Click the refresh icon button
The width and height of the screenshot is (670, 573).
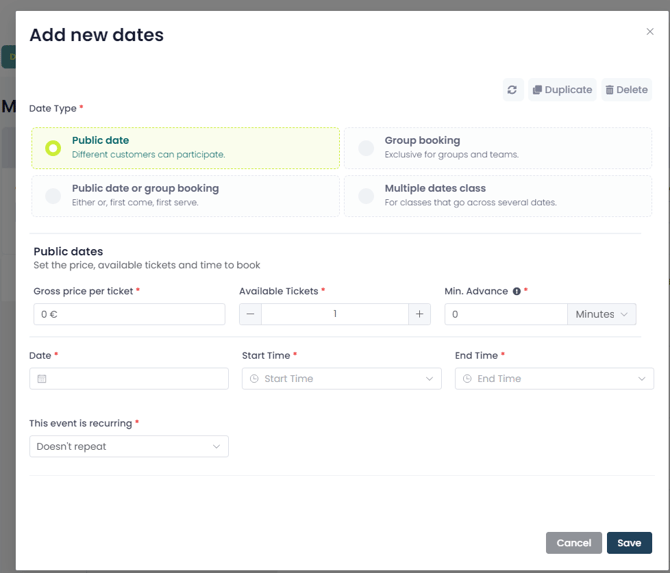coord(512,90)
